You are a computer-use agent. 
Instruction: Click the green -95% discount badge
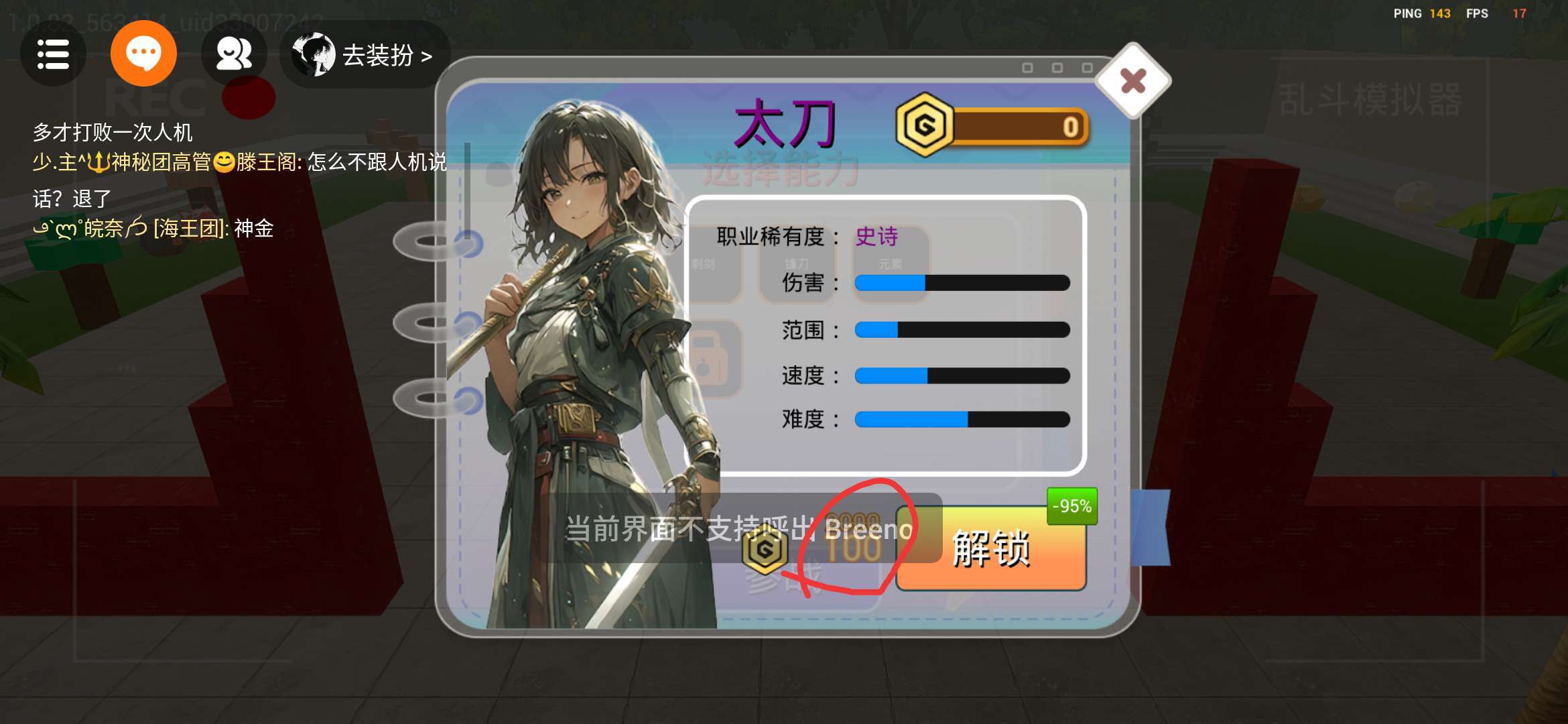point(1071,506)
